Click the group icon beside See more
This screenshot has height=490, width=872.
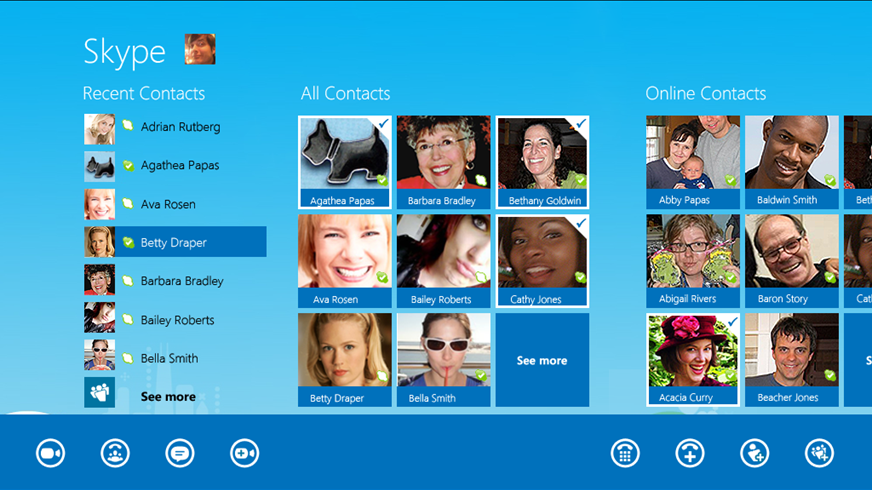pyautogui.click(x=100, y=392)
